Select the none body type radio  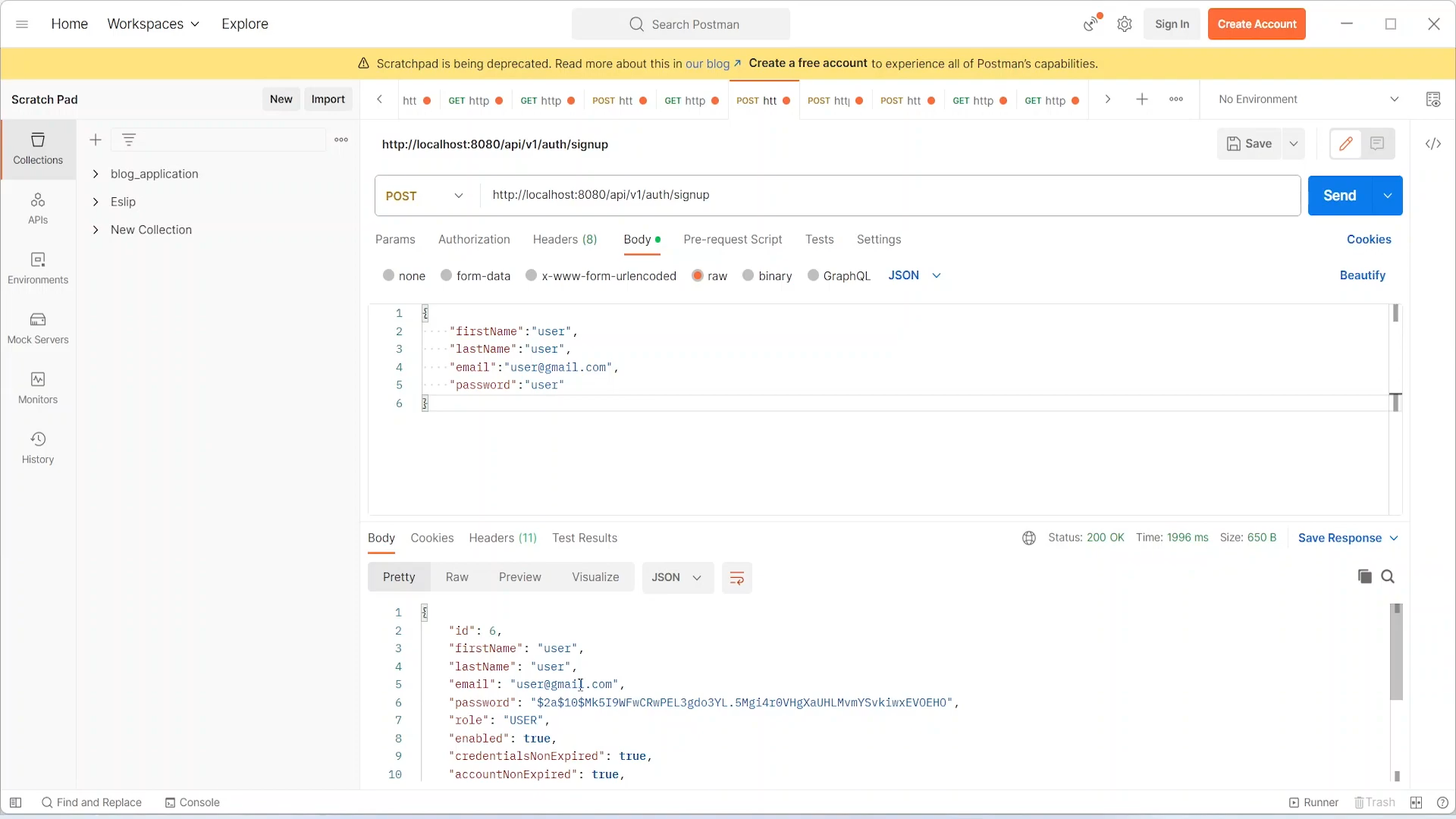[389, 275]
